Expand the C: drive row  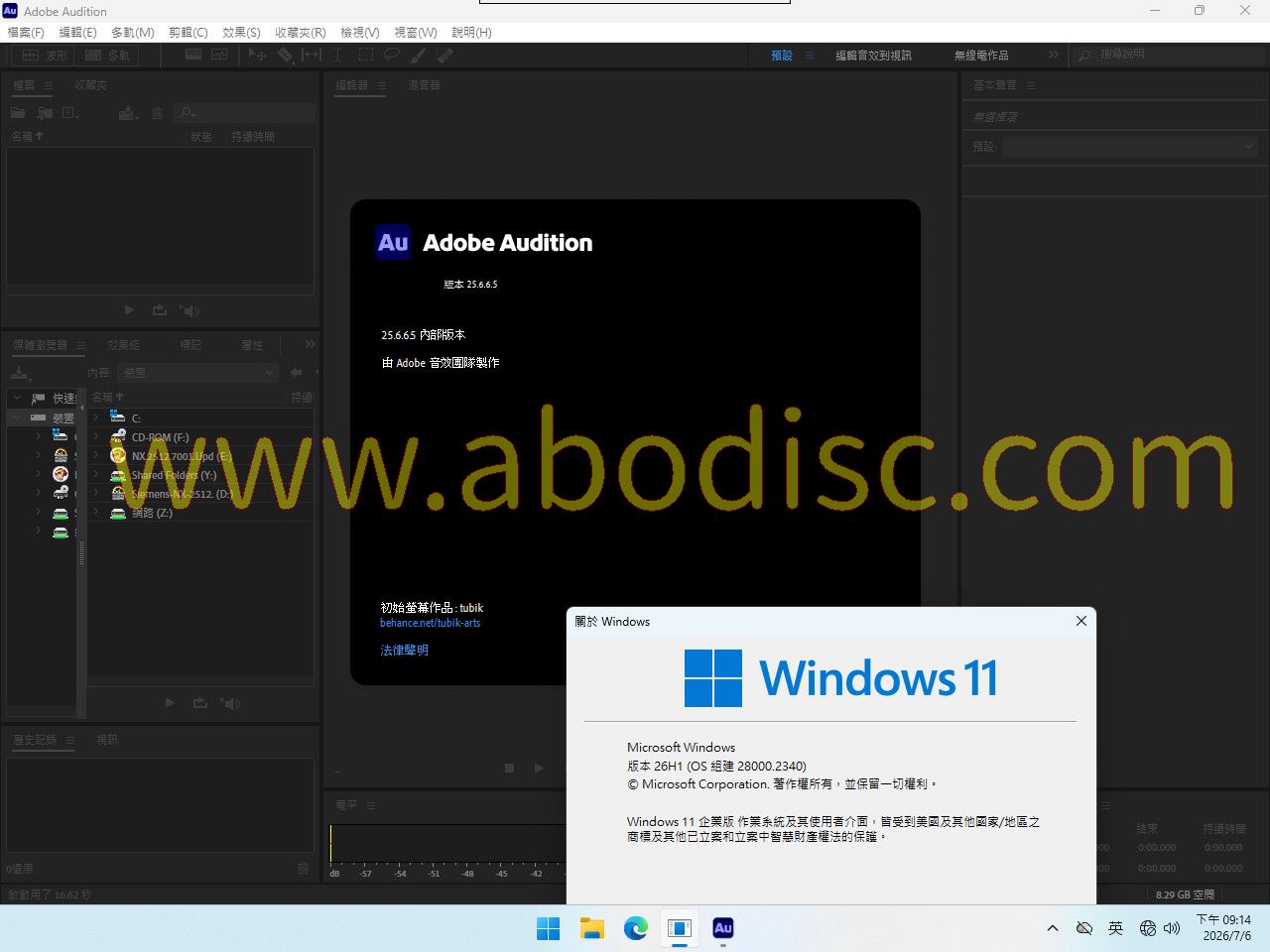96,417
